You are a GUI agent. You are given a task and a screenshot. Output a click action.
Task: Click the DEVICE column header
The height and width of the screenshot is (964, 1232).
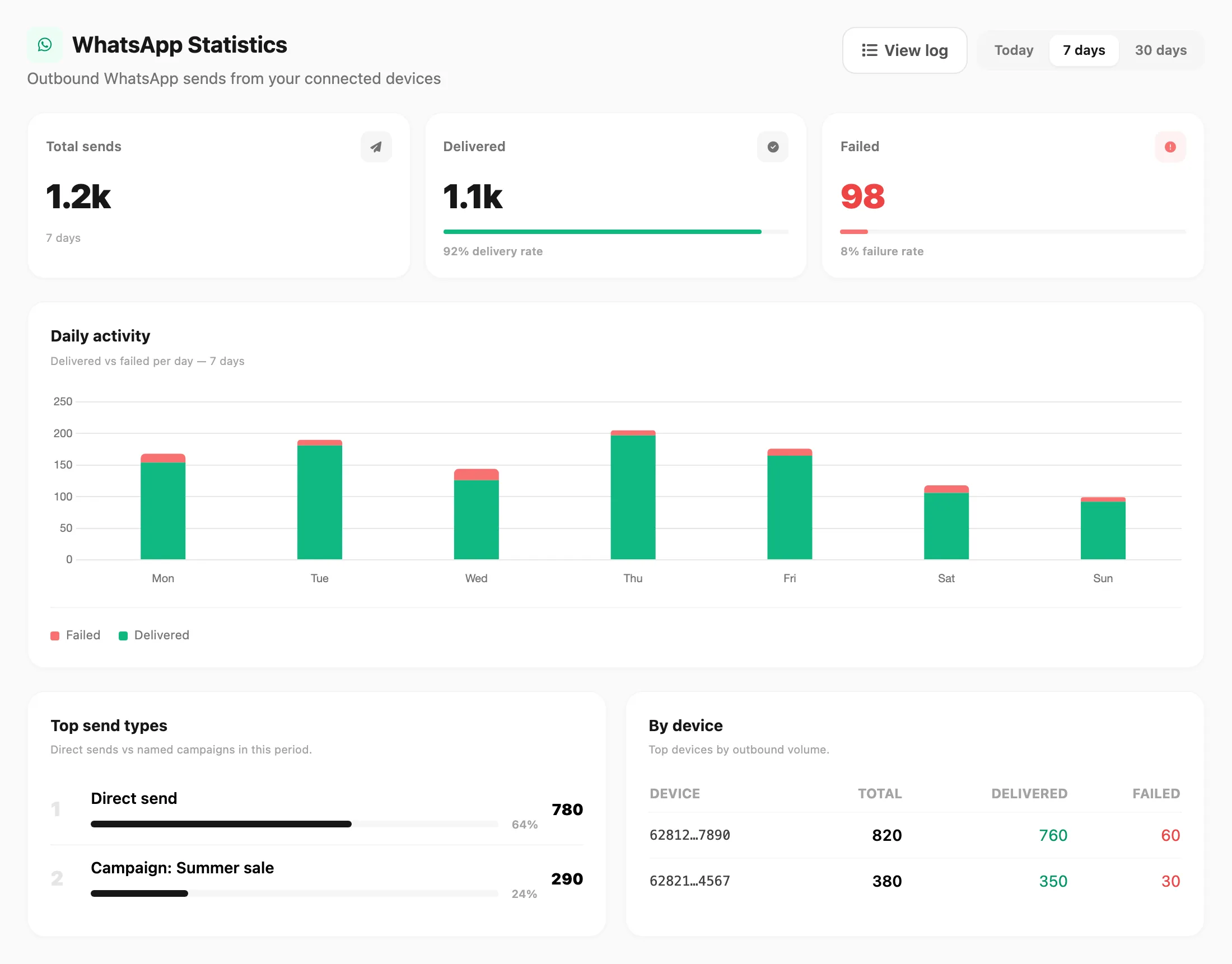pyautogui.click(x=675, y=794)
